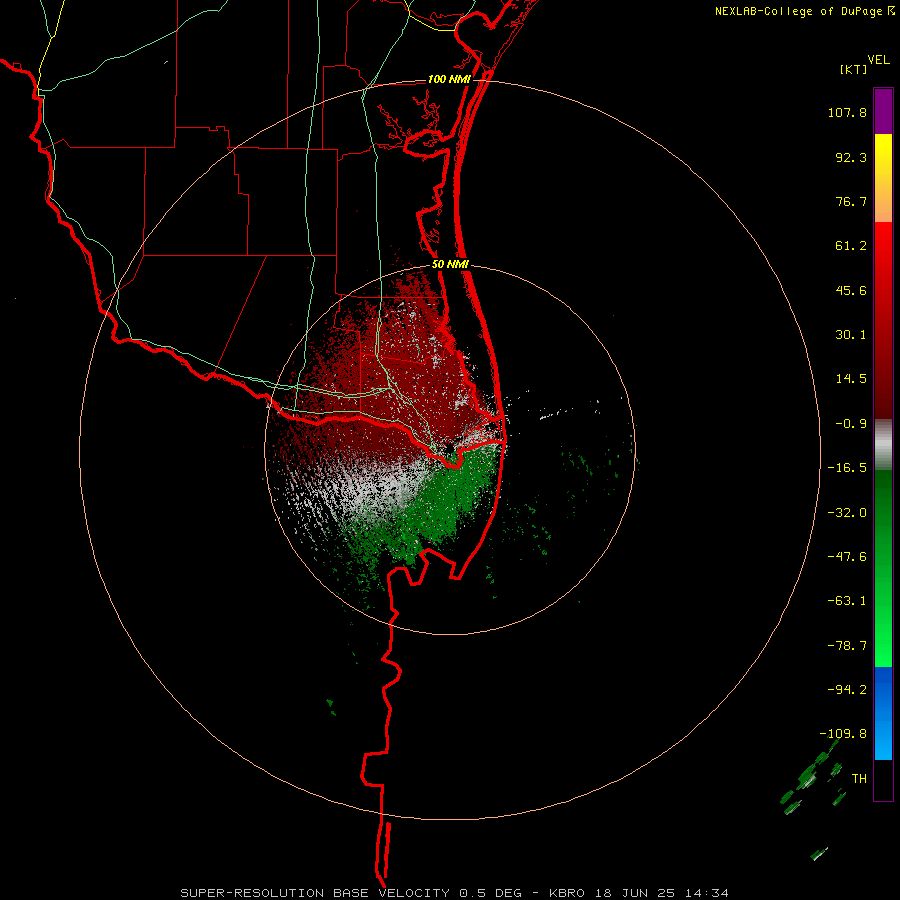Pick the purple segment of the color bar
The width and height of the screenshot is (900, 900).
click(883, 111)
